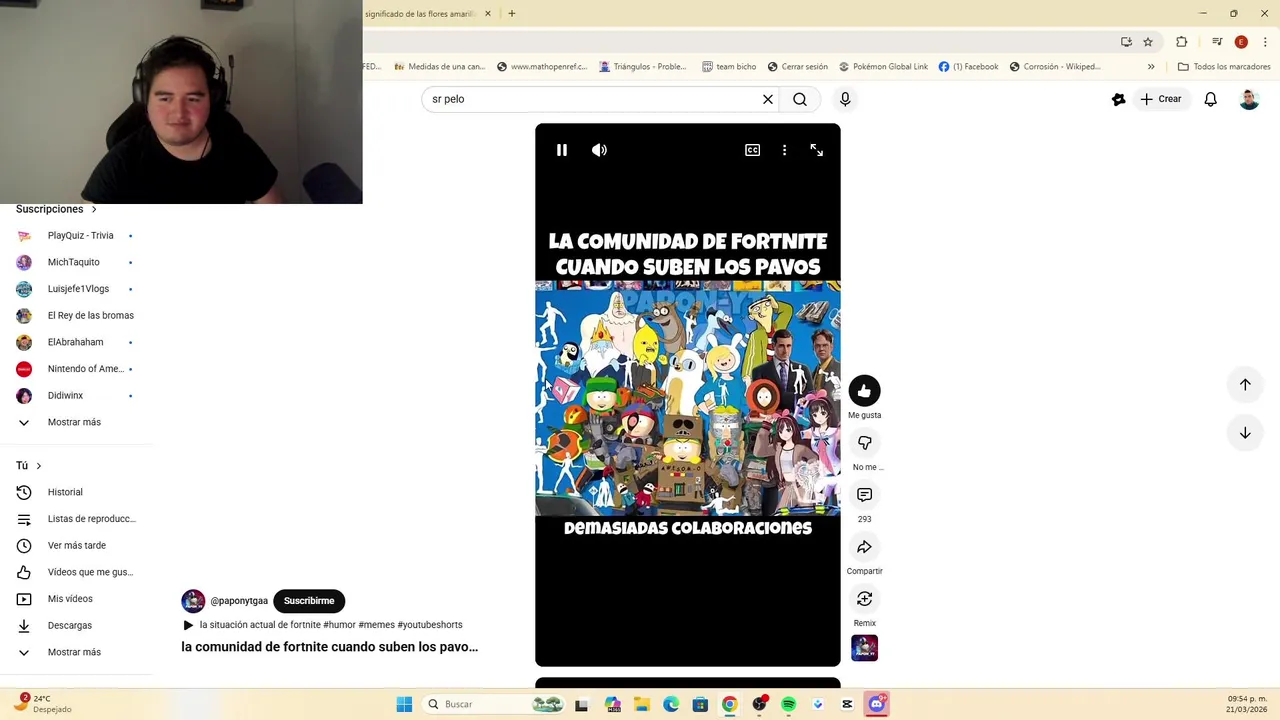
Task: Open Videos que me gustan in the sidebar
Action: 75,572
